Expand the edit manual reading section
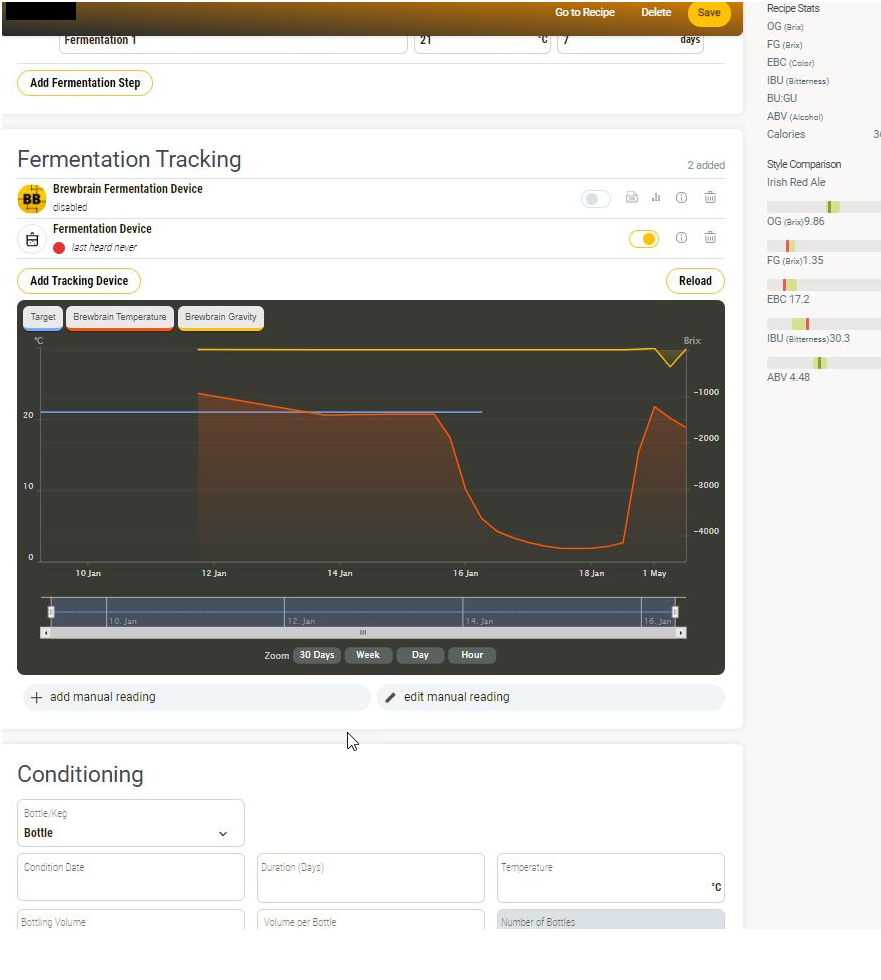Image resolution: width=881 pixels, height=980 pixels. [550, 697]
